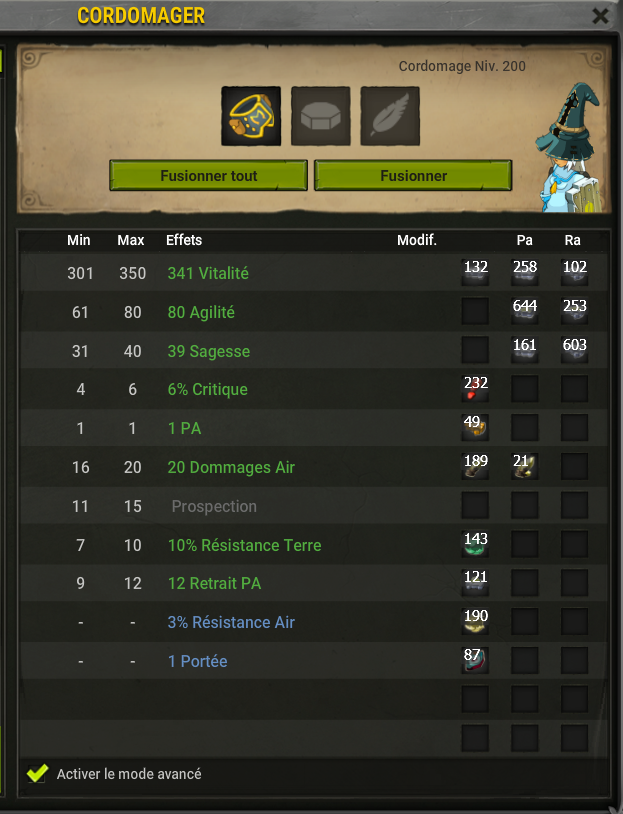
Task: Click the Cordomage wizard character portrait
Action: point(571,148)
